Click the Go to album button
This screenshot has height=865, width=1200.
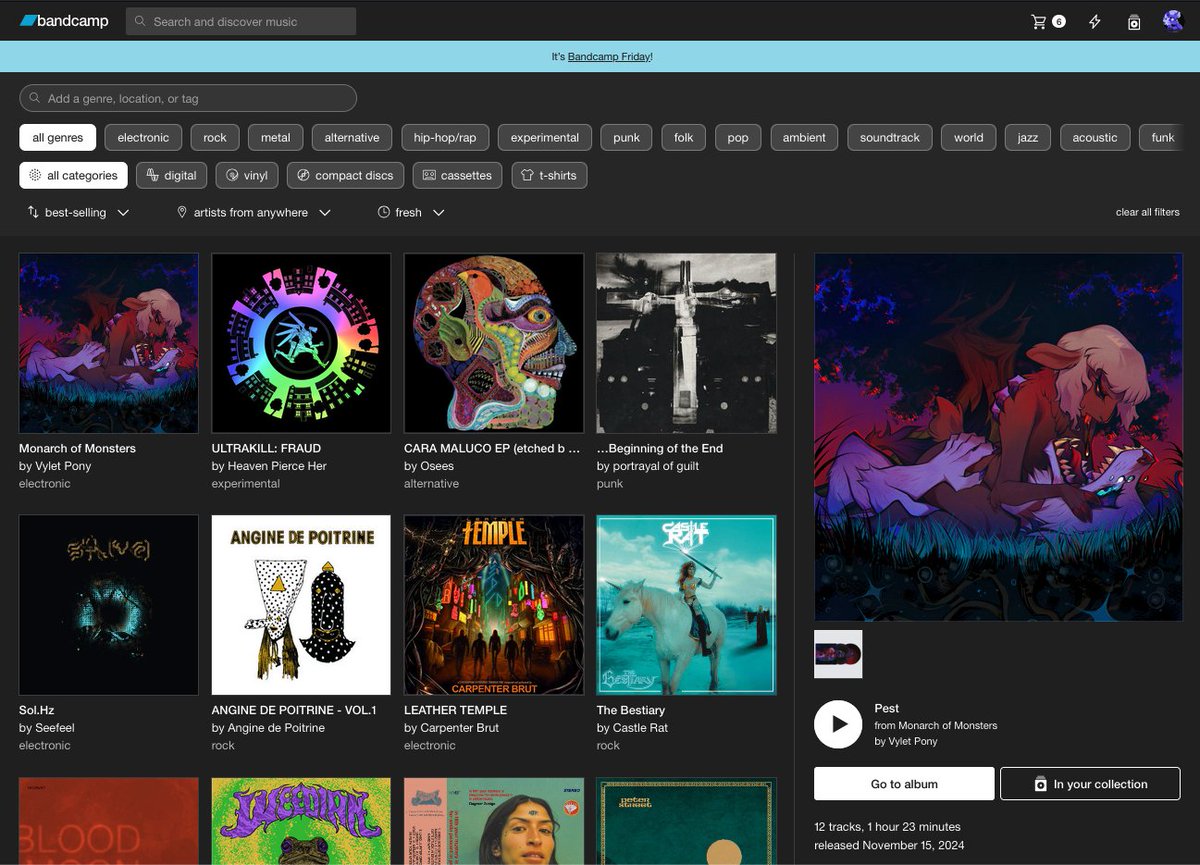point(904,784)
